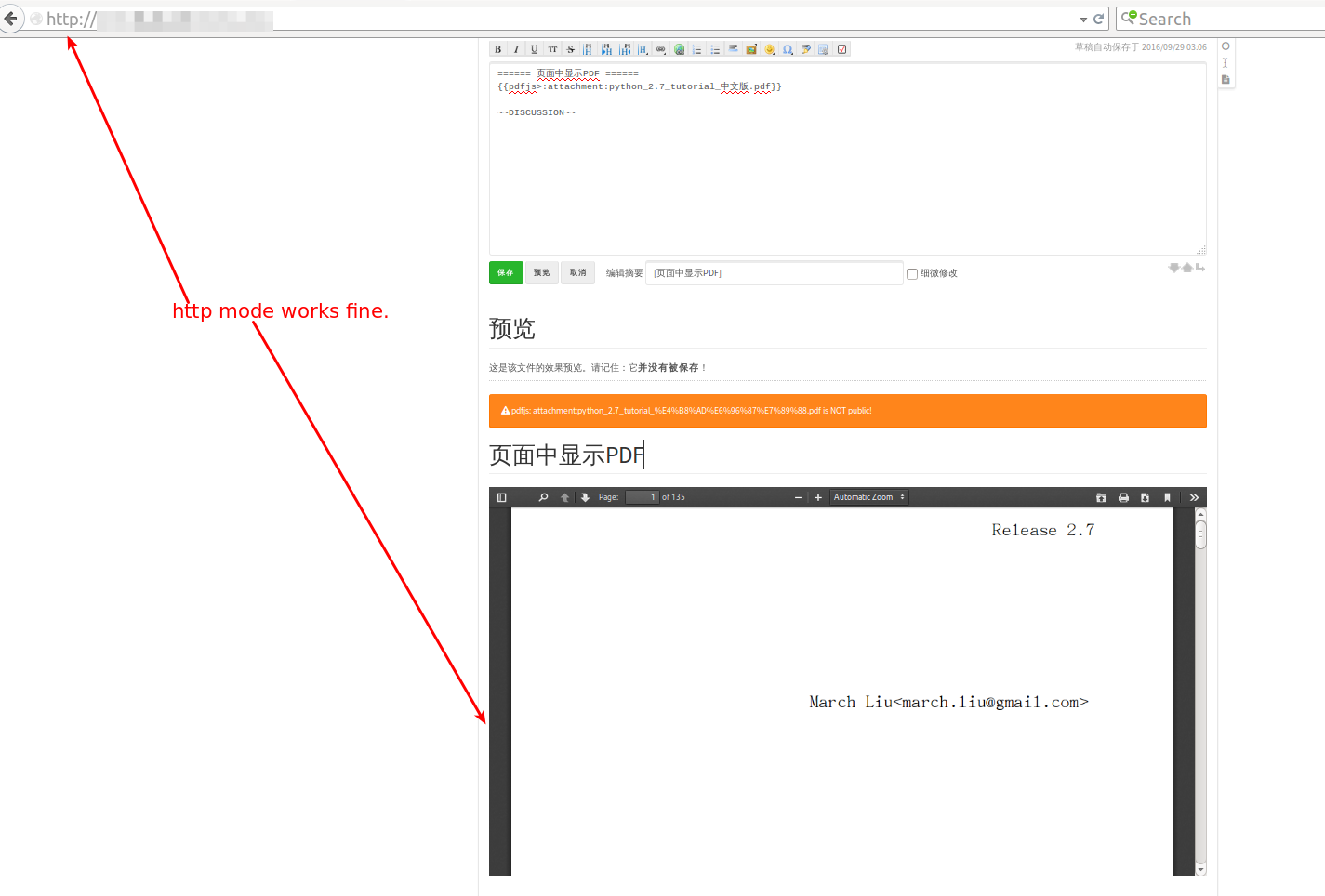Toggle editor text wrap arrow icon
The image size is (1325, 896).
[x=1200, y=268]
